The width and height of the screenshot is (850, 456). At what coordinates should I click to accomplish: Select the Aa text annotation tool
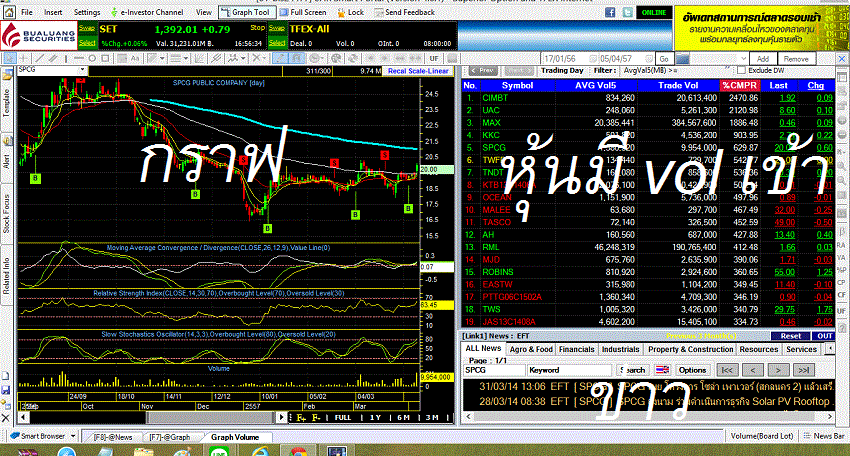[x=134, y=58]
